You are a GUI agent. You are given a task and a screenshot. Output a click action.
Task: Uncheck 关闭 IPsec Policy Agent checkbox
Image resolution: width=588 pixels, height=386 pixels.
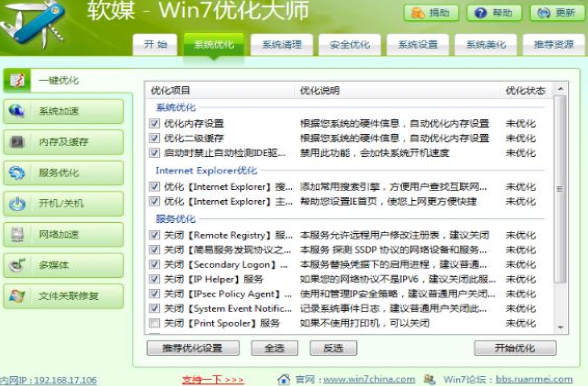coord(154,293)
